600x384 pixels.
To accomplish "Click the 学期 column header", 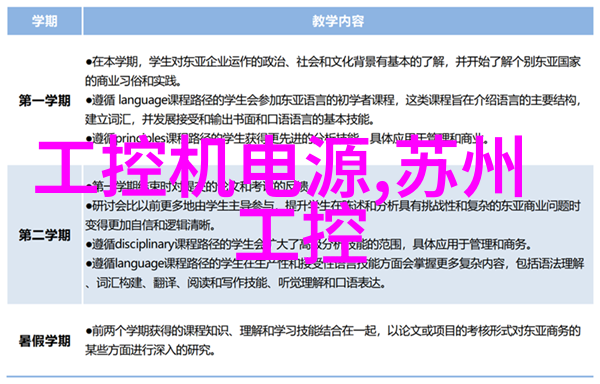I will (44, 21).
